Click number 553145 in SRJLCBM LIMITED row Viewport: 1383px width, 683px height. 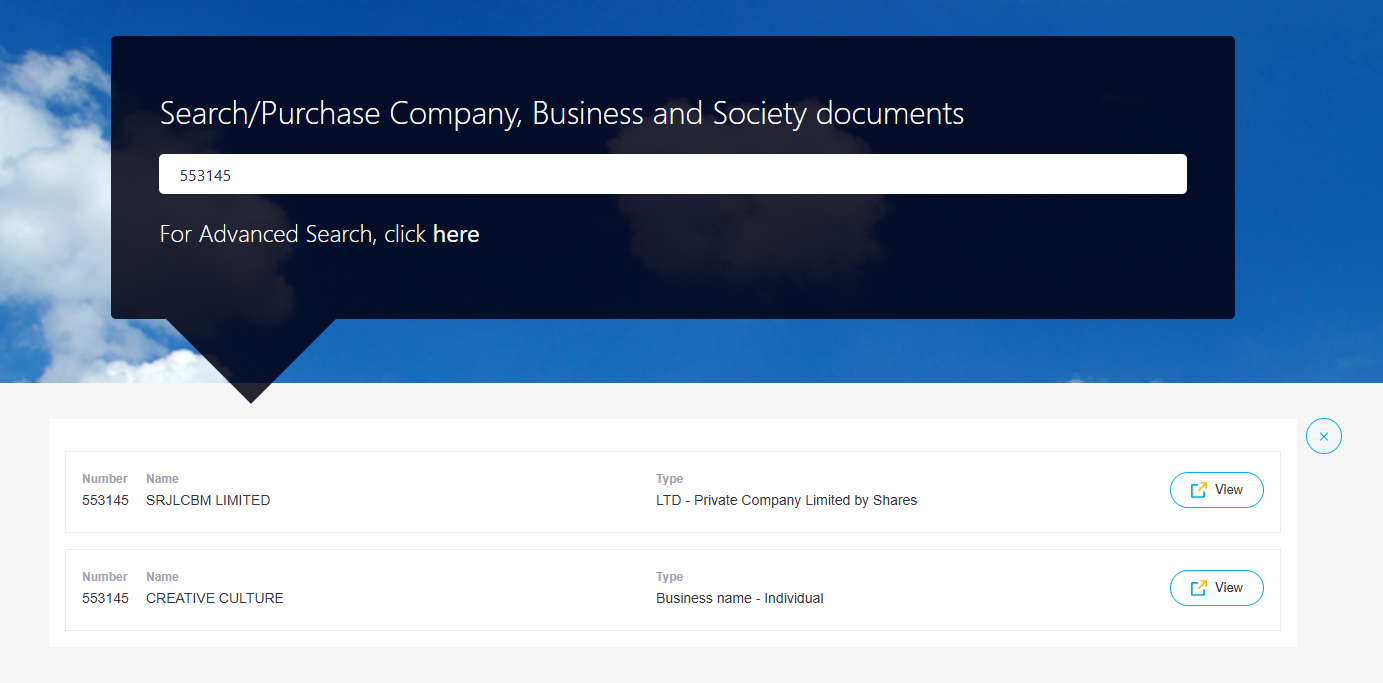pyautogui.click(x=105, y=500)
